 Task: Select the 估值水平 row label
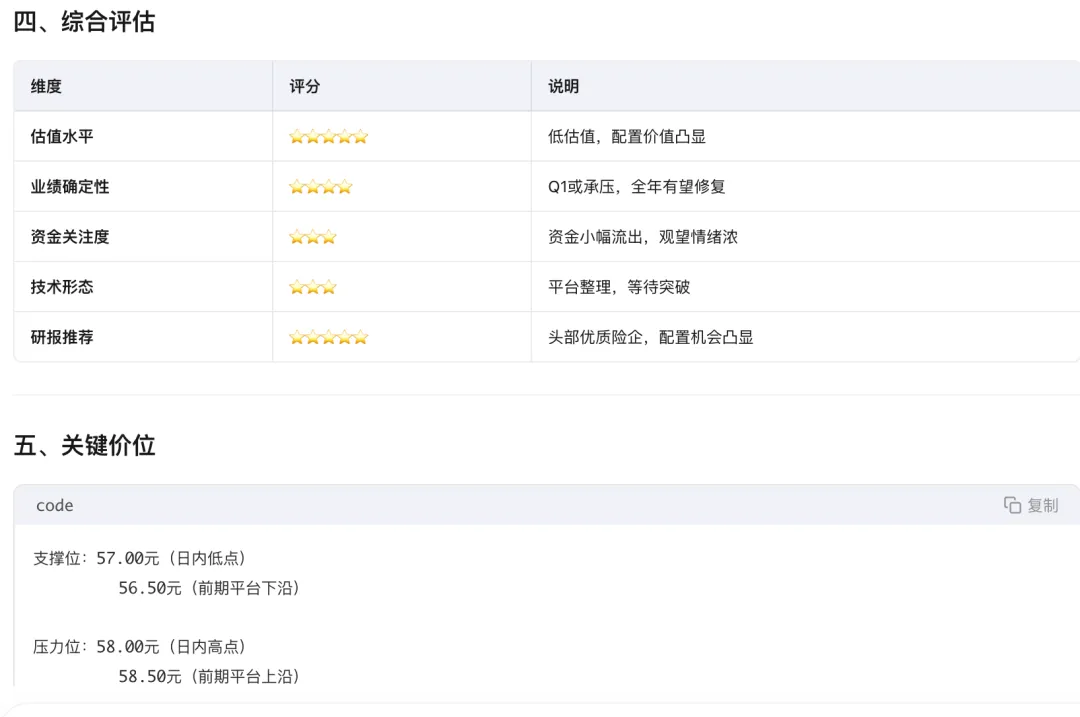(x=62, y=137)
